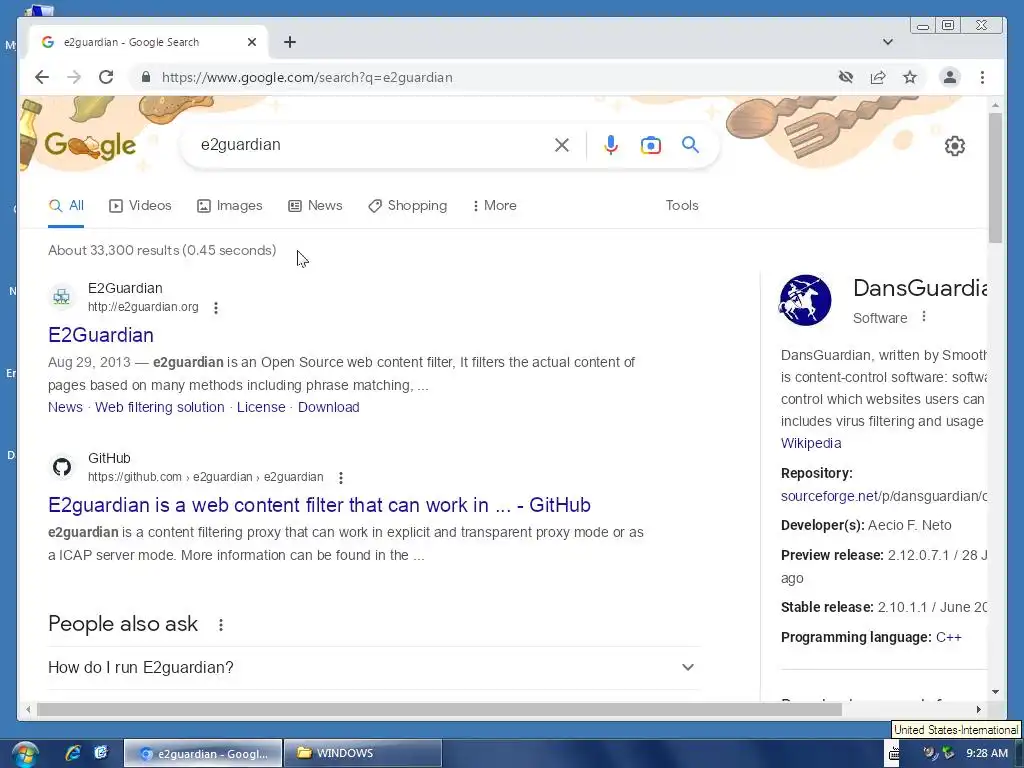Open options dots for GitHub result

[x=340, y=477]
